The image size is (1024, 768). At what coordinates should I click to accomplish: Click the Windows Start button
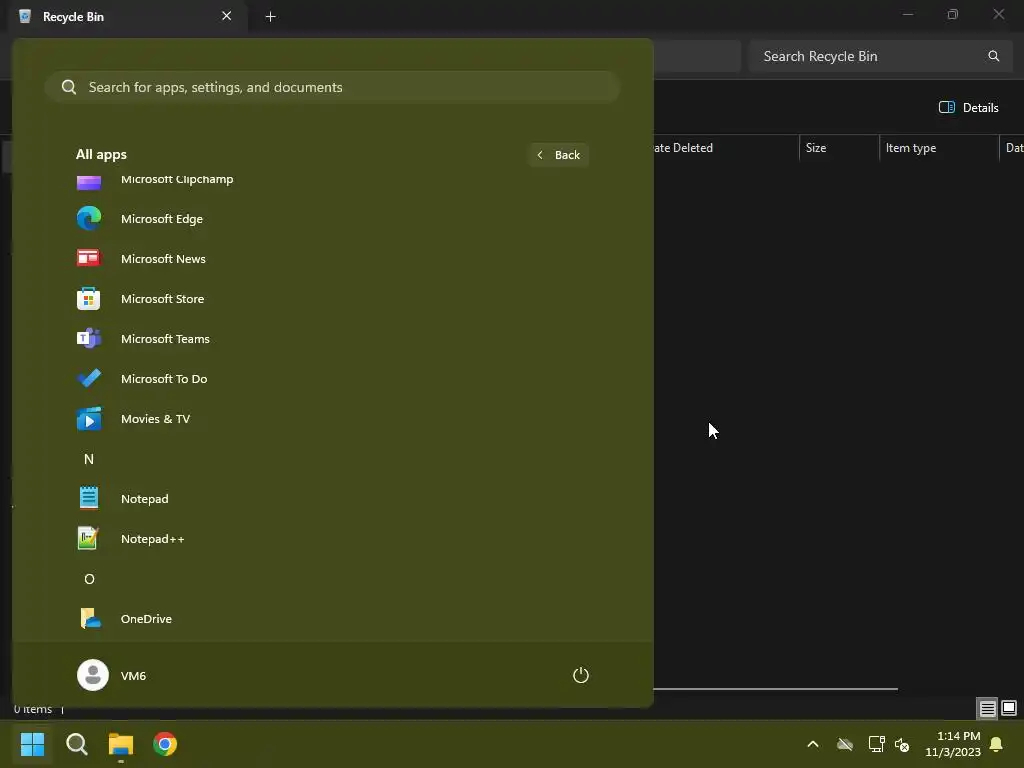(x=33, y=744)
